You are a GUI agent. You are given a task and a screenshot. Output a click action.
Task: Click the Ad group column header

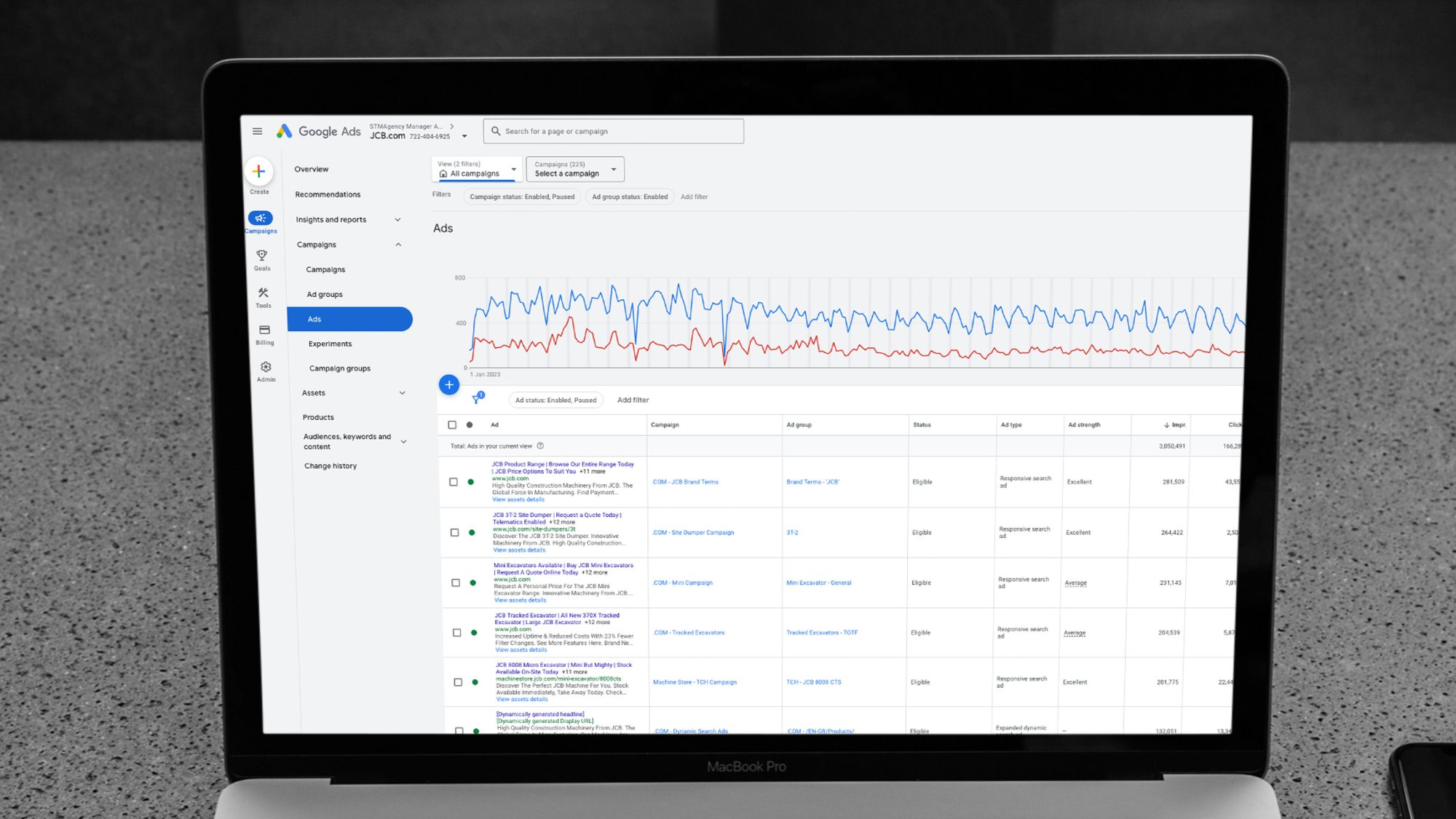[x=799, y=424]
